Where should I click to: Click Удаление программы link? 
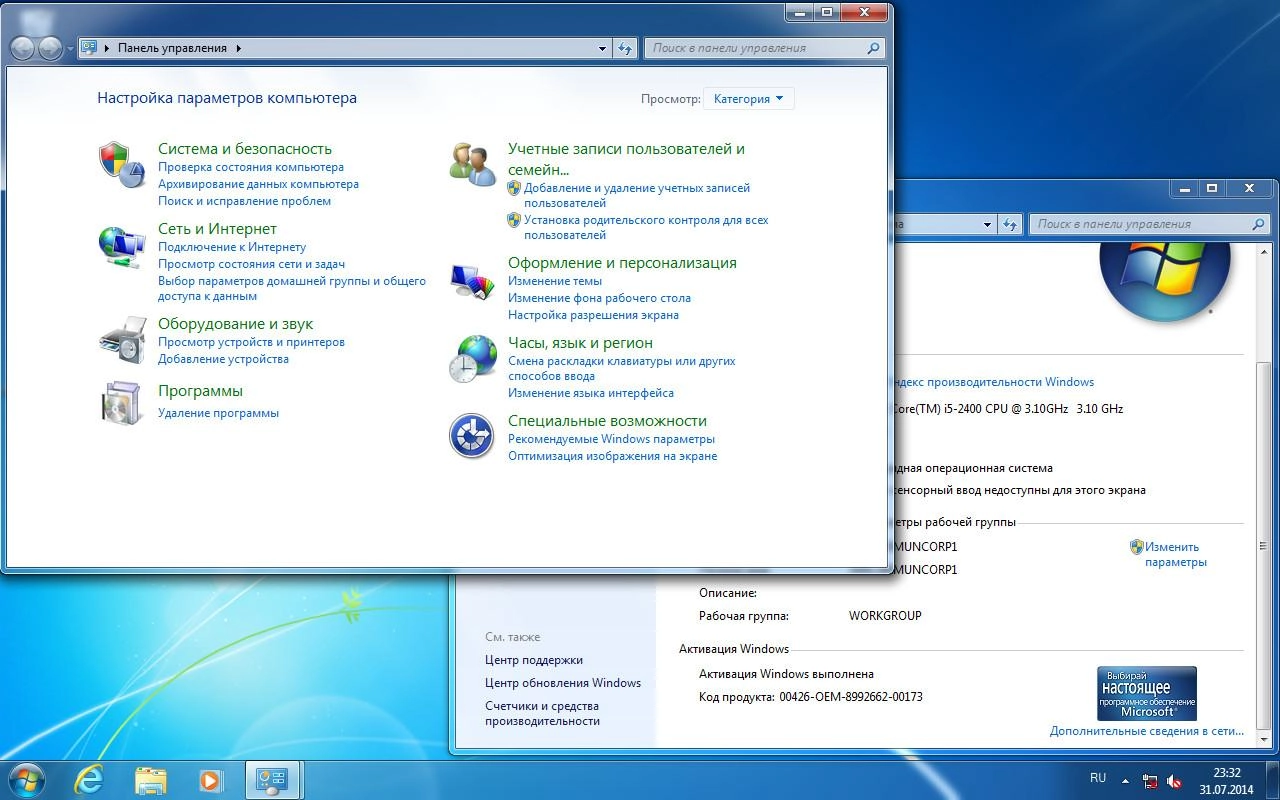218,413
